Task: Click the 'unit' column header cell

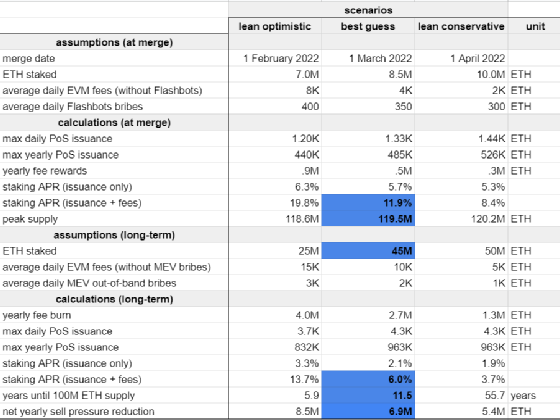Action: [x=535, y=26]
